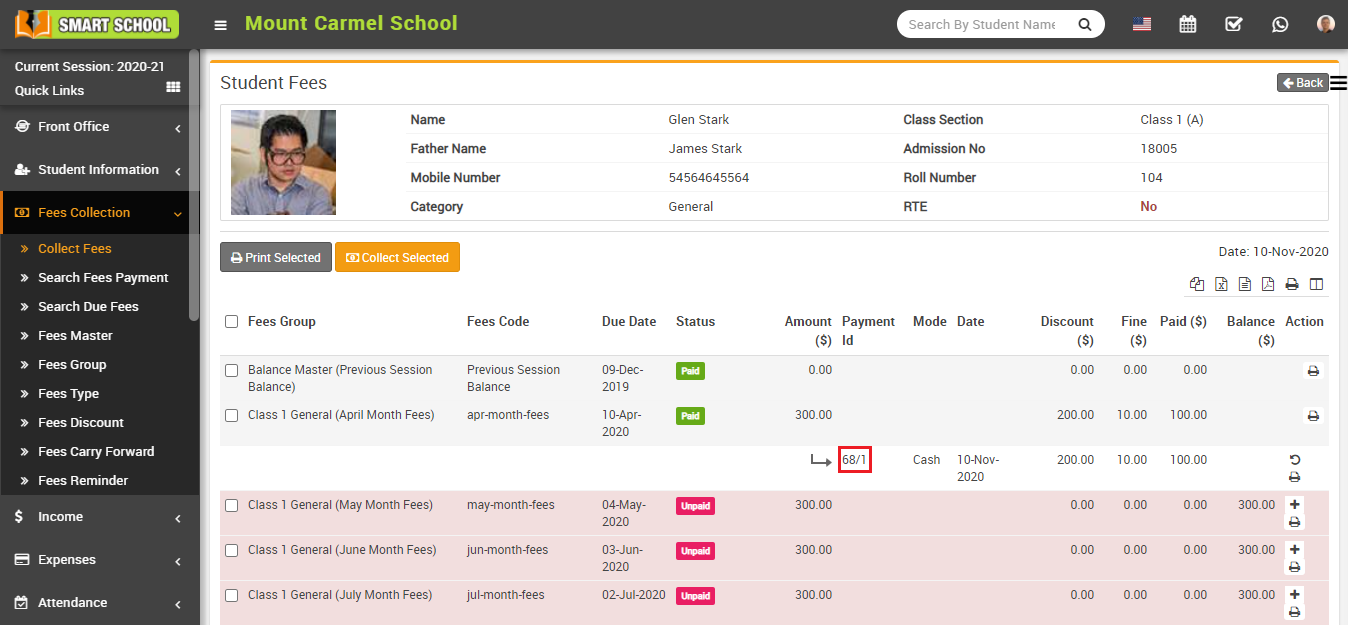Print the fees table
This screenshot has height=625, width=1366.
(x=1292, y=284)
